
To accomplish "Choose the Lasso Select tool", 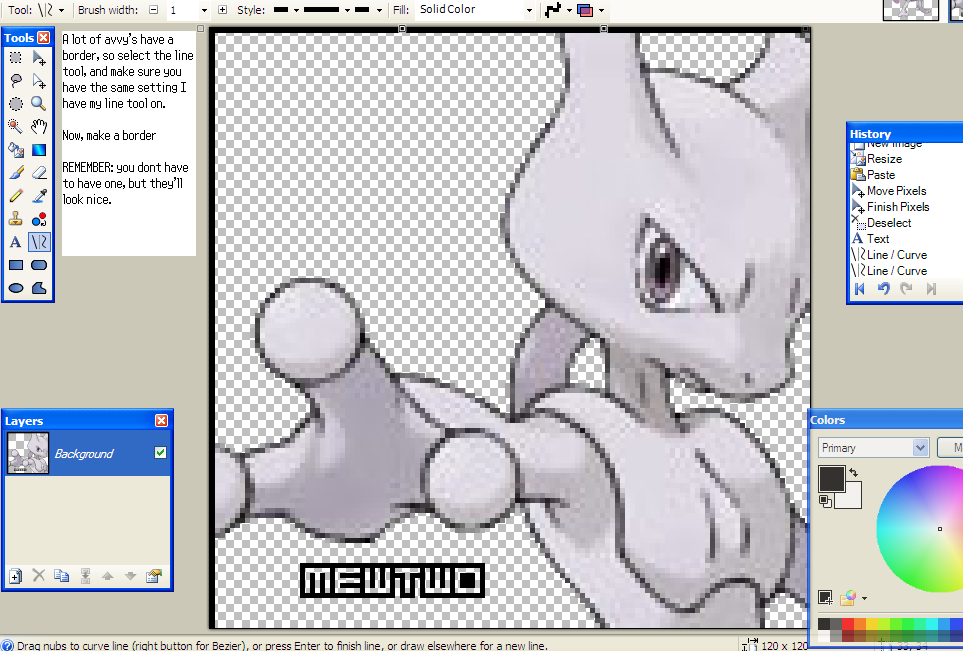I will click(15, 80).
